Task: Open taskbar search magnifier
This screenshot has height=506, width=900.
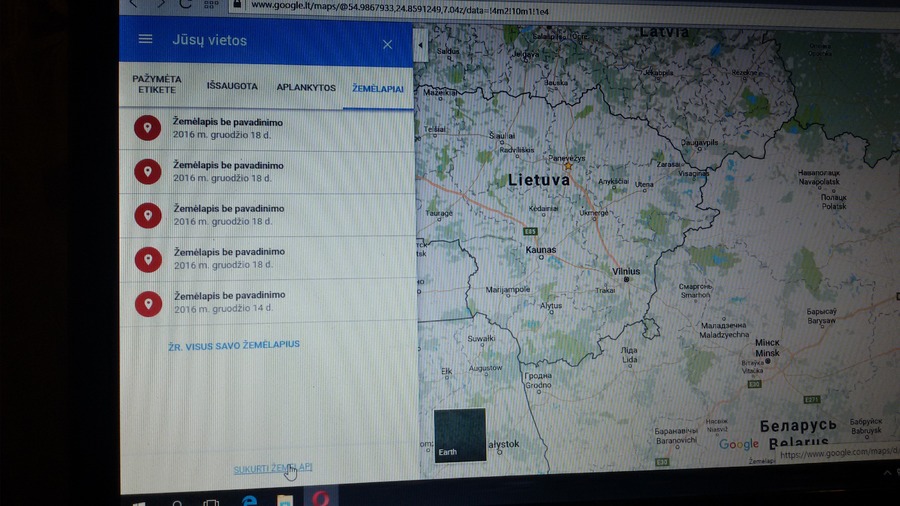Action: pyautogui.click(x=177, y=503)
